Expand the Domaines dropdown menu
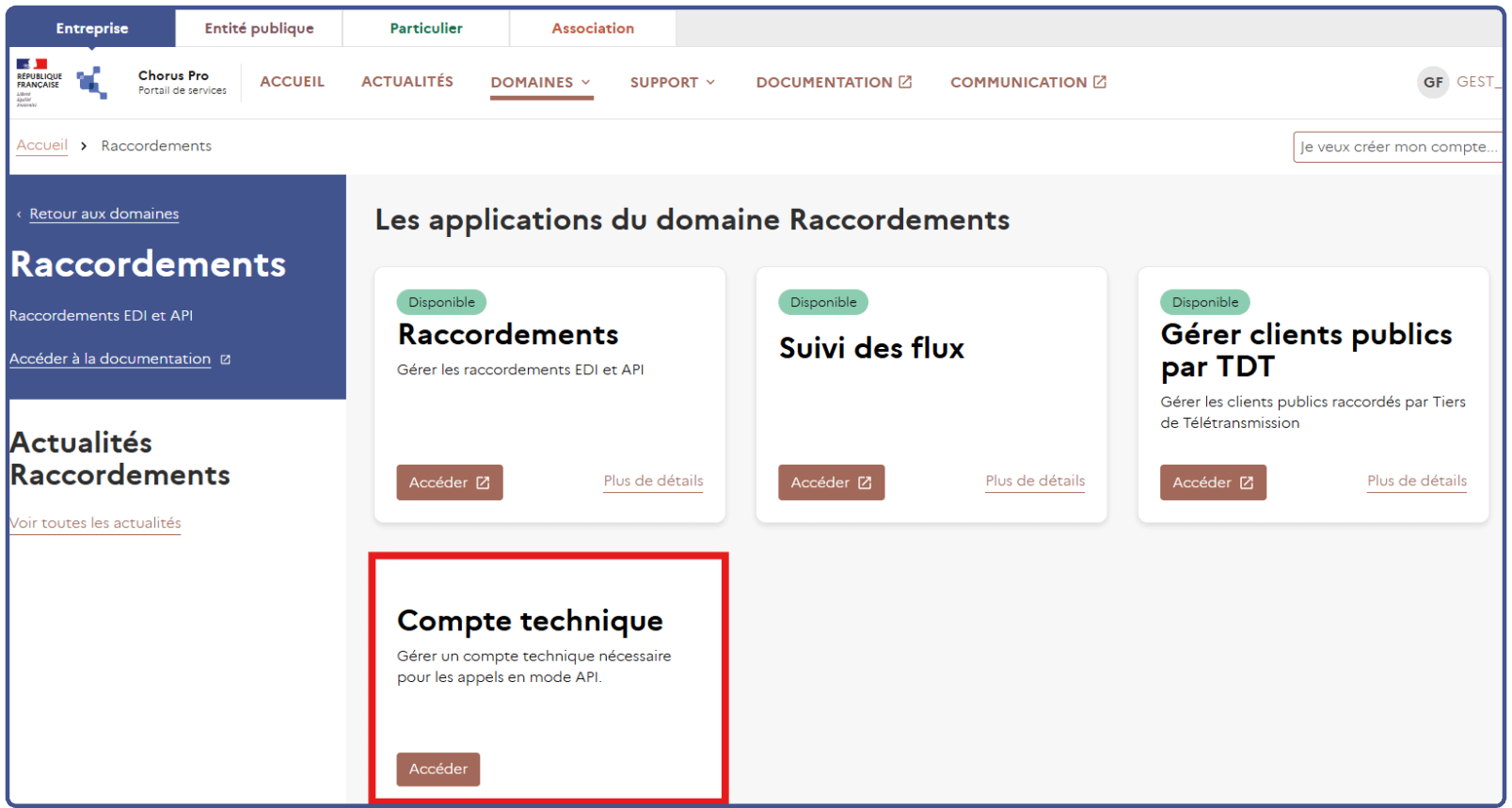 click(x=540, y=83)
